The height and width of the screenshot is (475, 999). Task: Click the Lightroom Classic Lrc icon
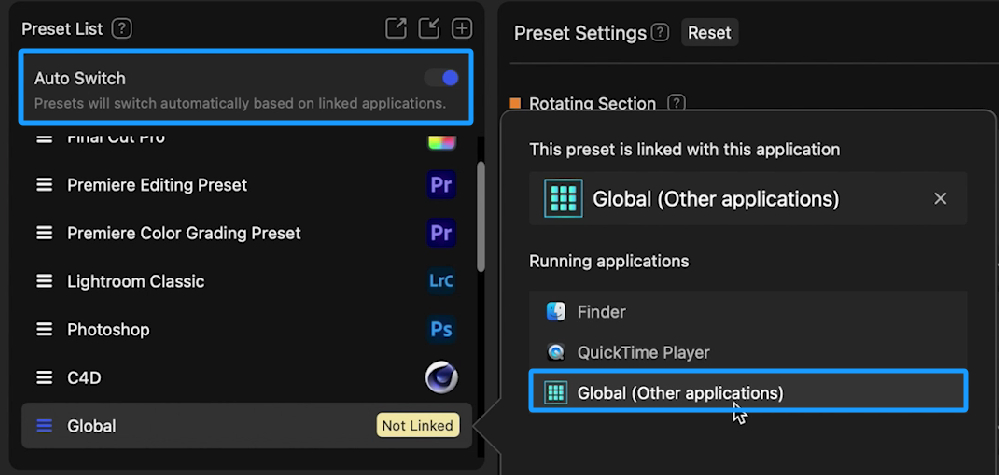[x=441, y=281]
